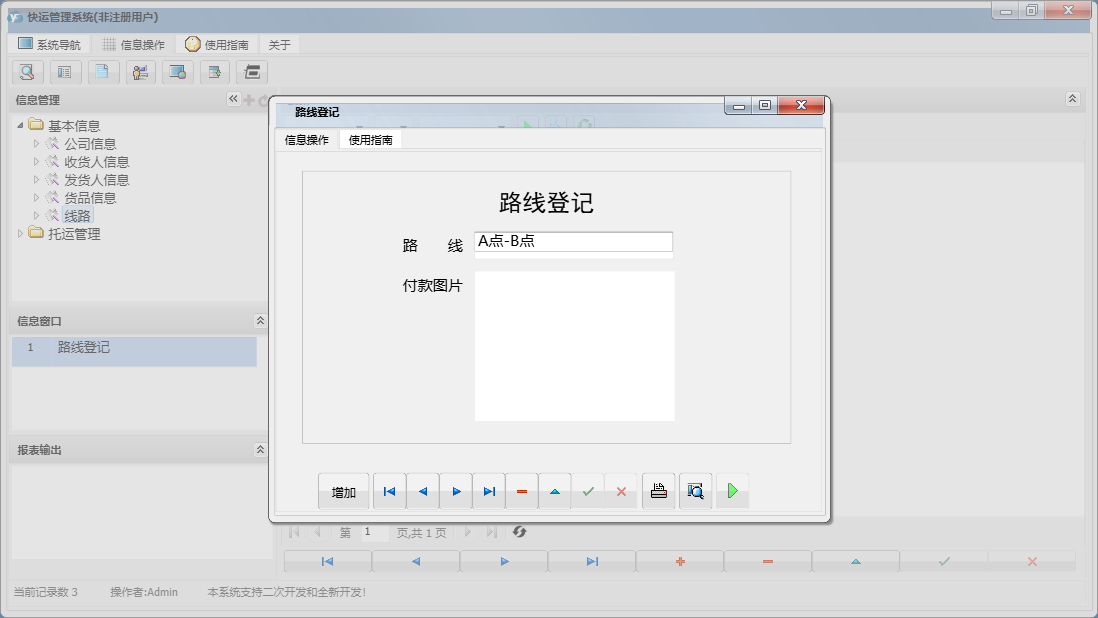Select the magnifier search tool in the toolbar
1098x618 pixels.
pyautogui.click(x=27, y=72)
